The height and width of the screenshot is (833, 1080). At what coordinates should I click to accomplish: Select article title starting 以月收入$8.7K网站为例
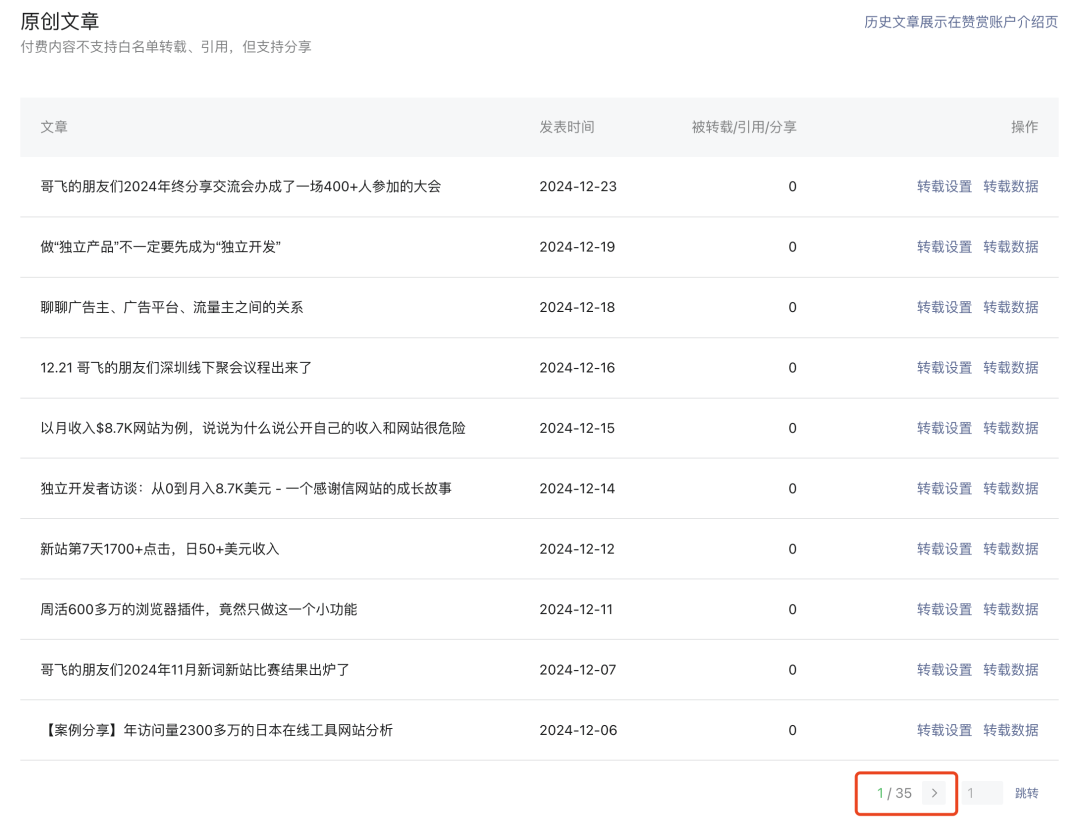253,428
